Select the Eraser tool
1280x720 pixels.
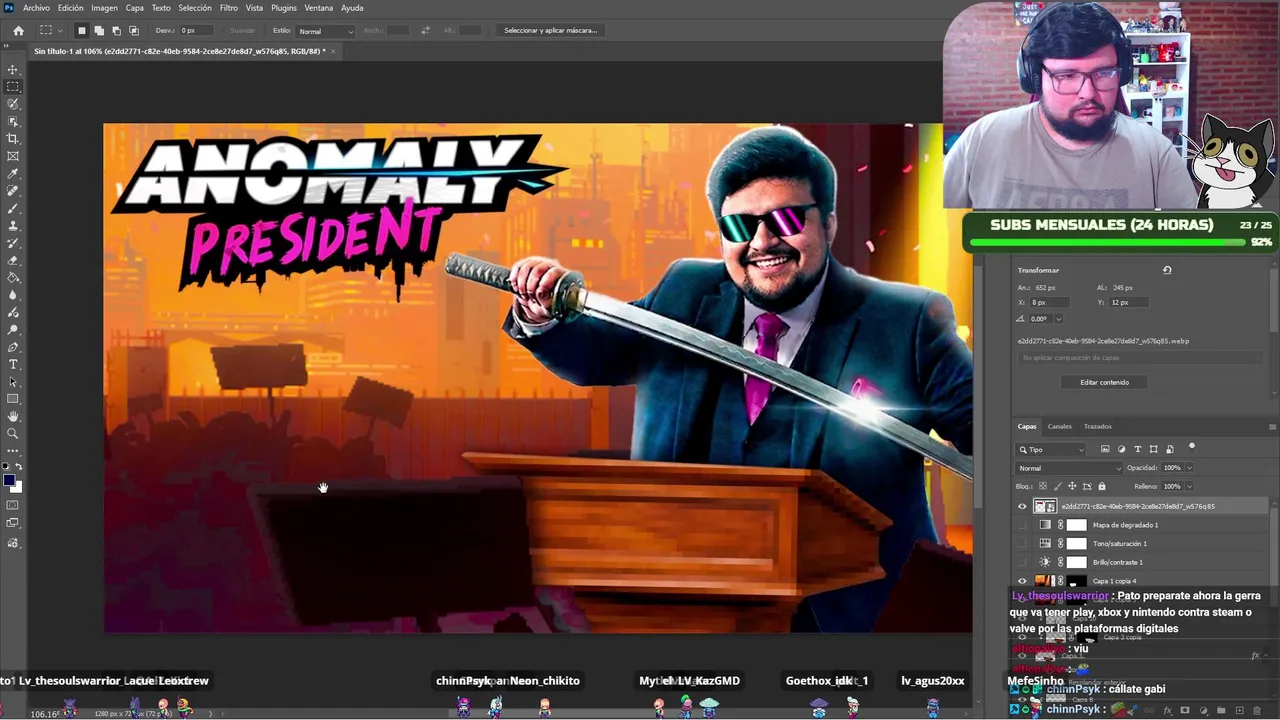(13, 260)
